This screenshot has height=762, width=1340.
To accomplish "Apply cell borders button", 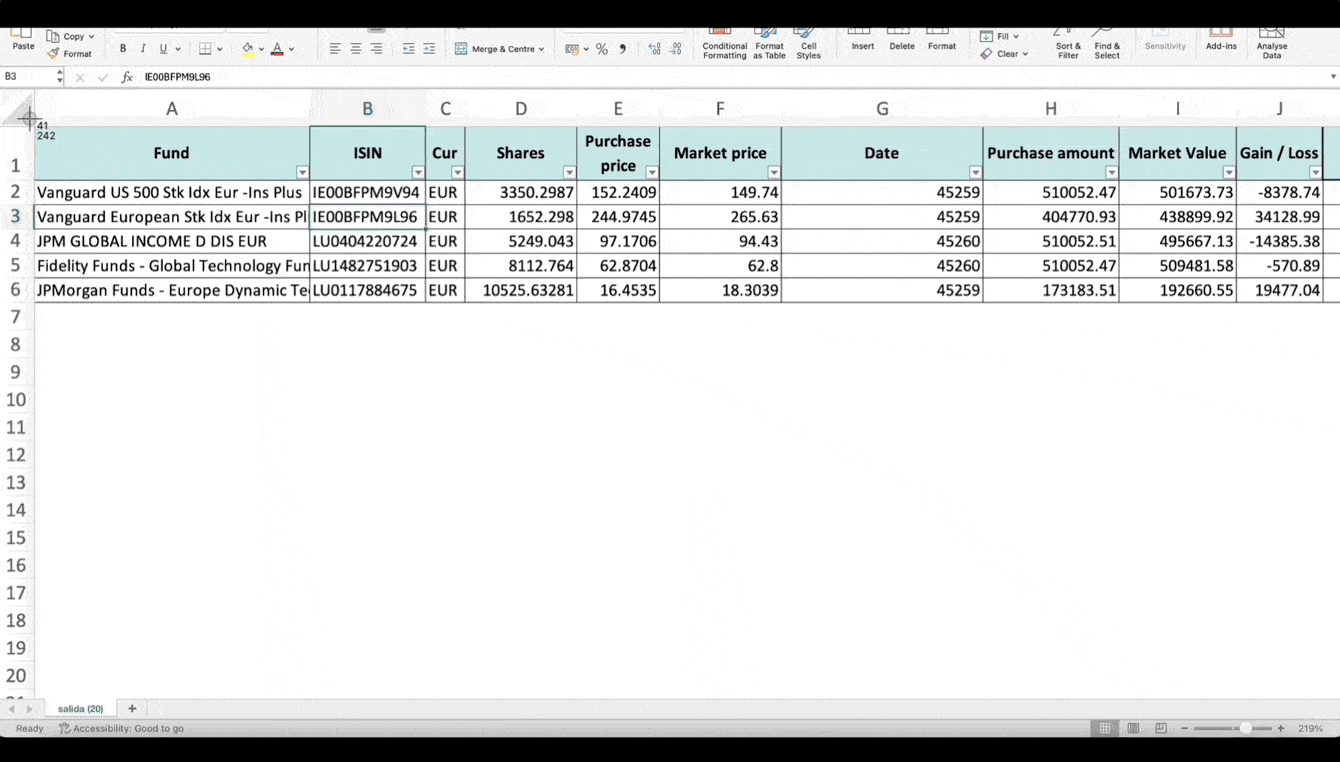I will pyautogui.click(x=205, y=48).
